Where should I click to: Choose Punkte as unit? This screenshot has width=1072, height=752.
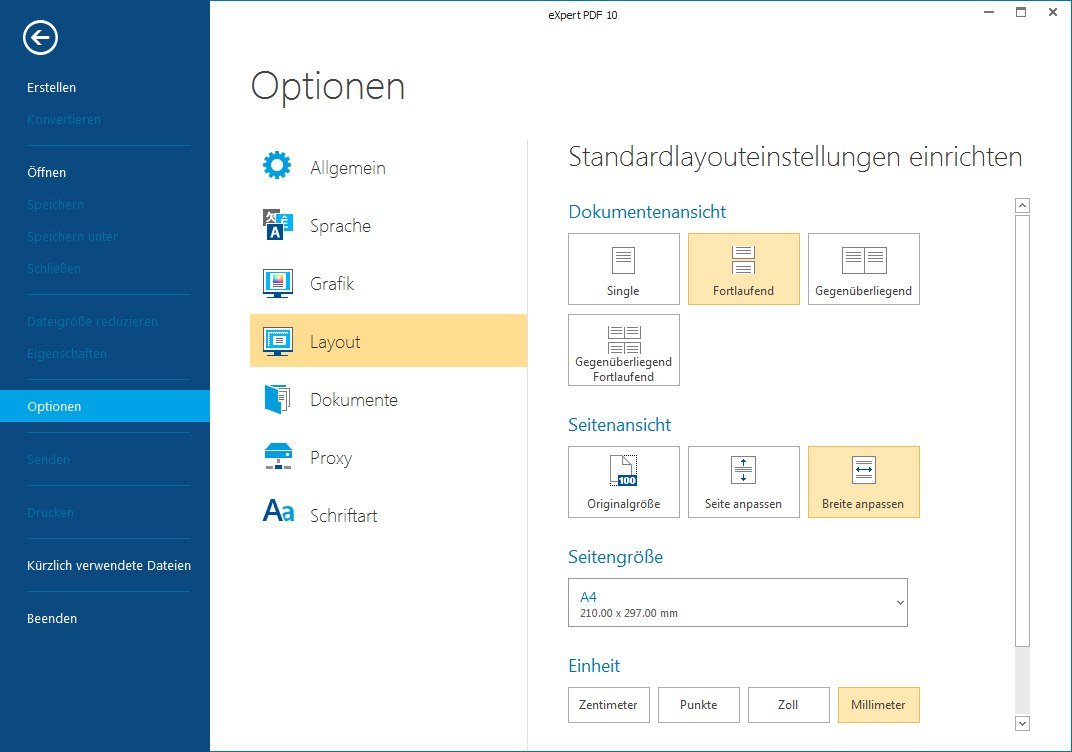coord(699,705)
